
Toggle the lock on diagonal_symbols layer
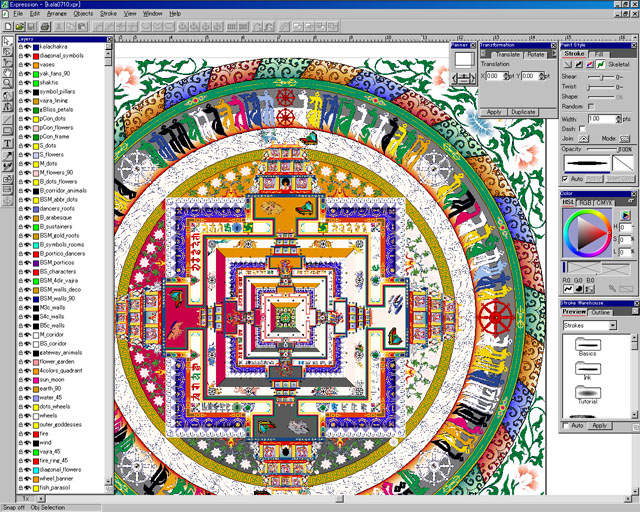[x=21, y=56]
